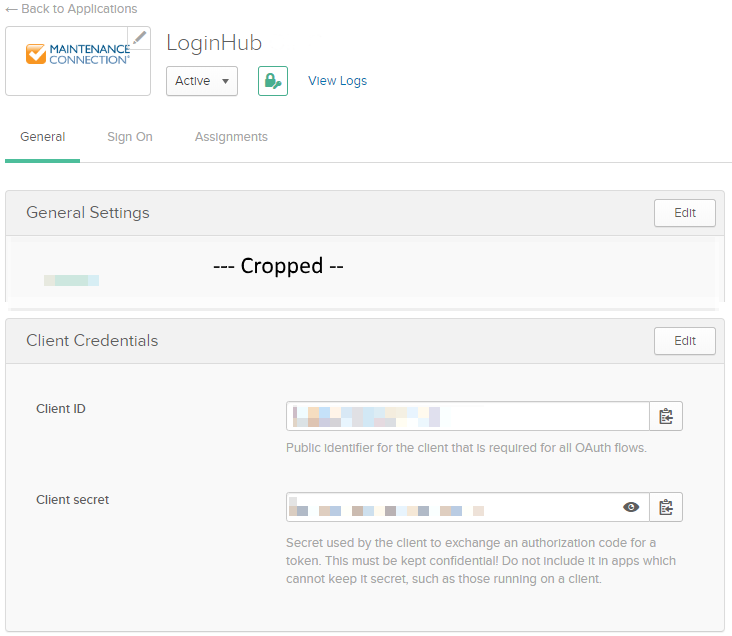Click the "General Settings" section heading
This screenshot has height=636, width=732.
click(x=88, y=212)
